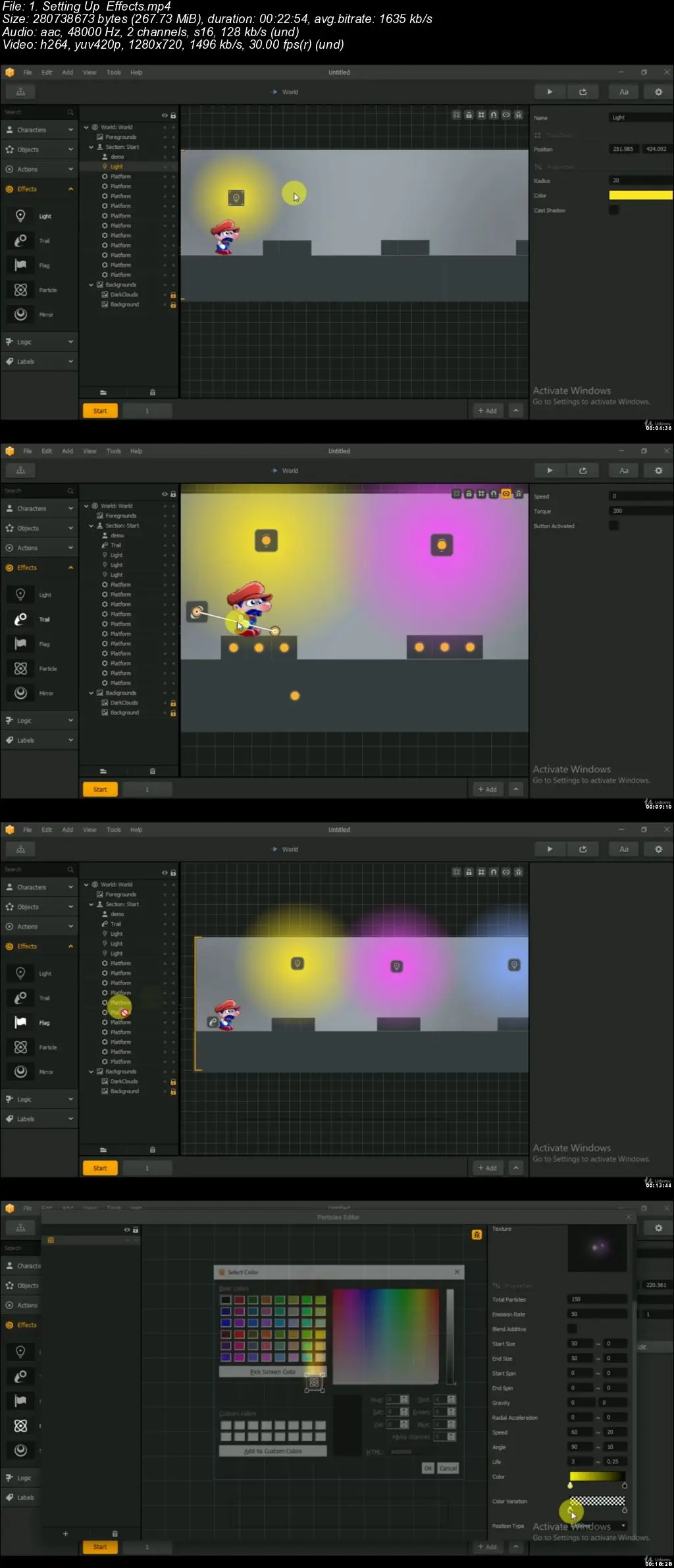The height and width of the screenshot is (1568, 674).
Task: Unlock the DarkClouds layer in the 00:09:10 frame
Action: (173, 703)
